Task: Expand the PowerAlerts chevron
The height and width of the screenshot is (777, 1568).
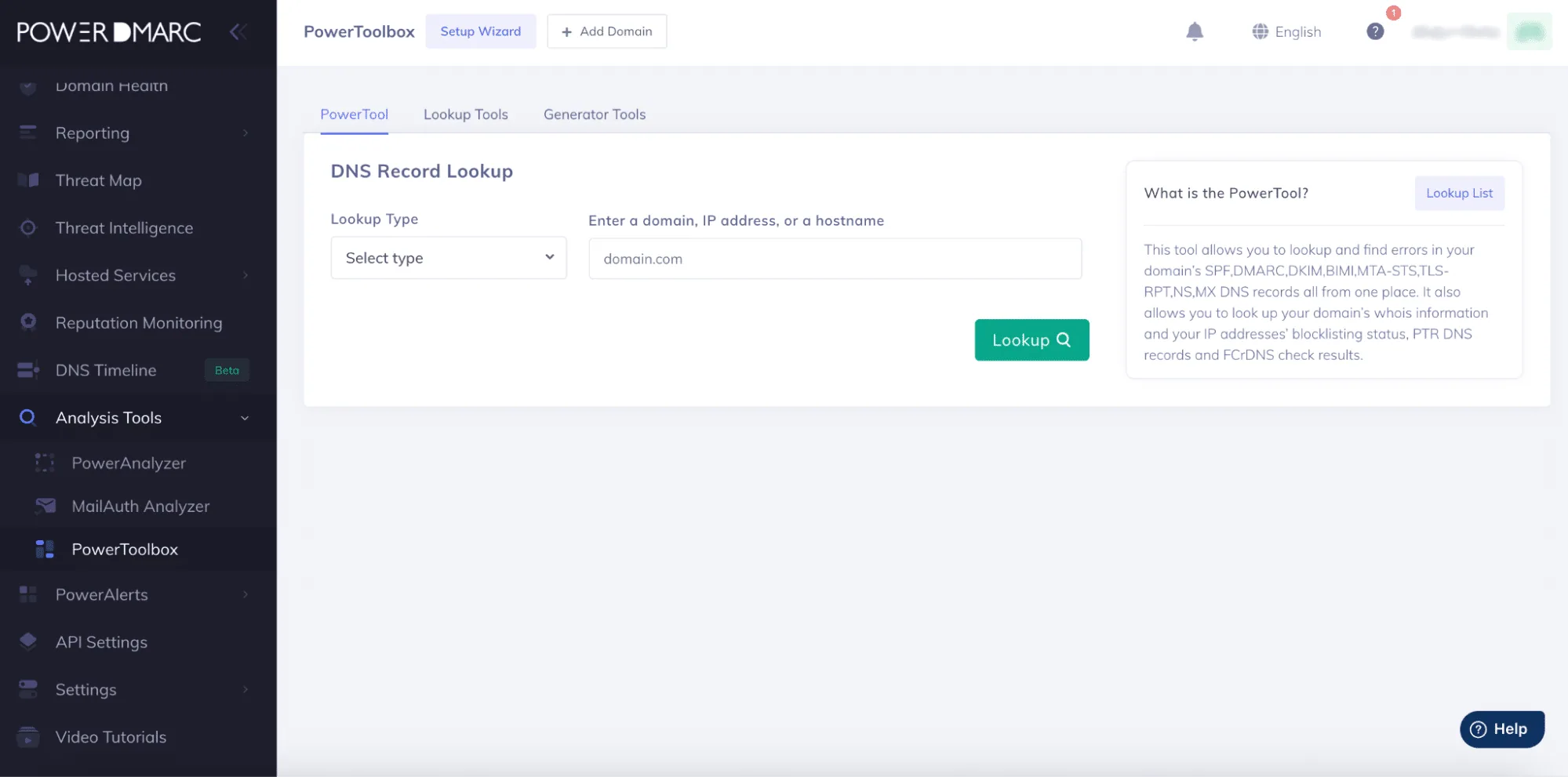Action: (x=246, y=594)
